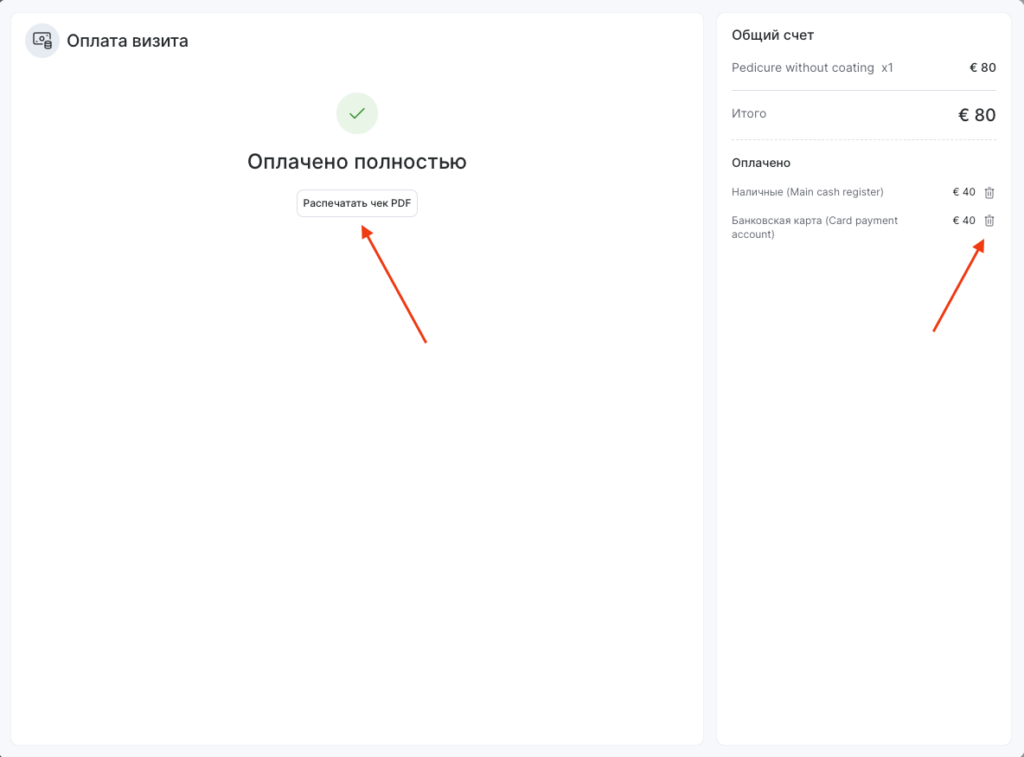Click the Оплачено section heading
The width and height of the screenshot is (1024, 757).
click(761, 163)
